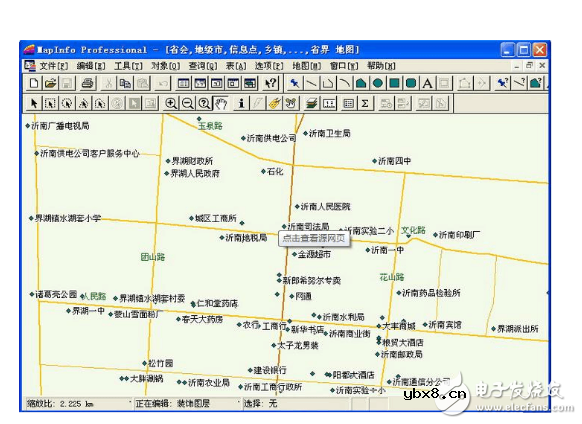Screen dimensions: 582x424
Task: Open the 窗口 menu
Action: (344, 66)
